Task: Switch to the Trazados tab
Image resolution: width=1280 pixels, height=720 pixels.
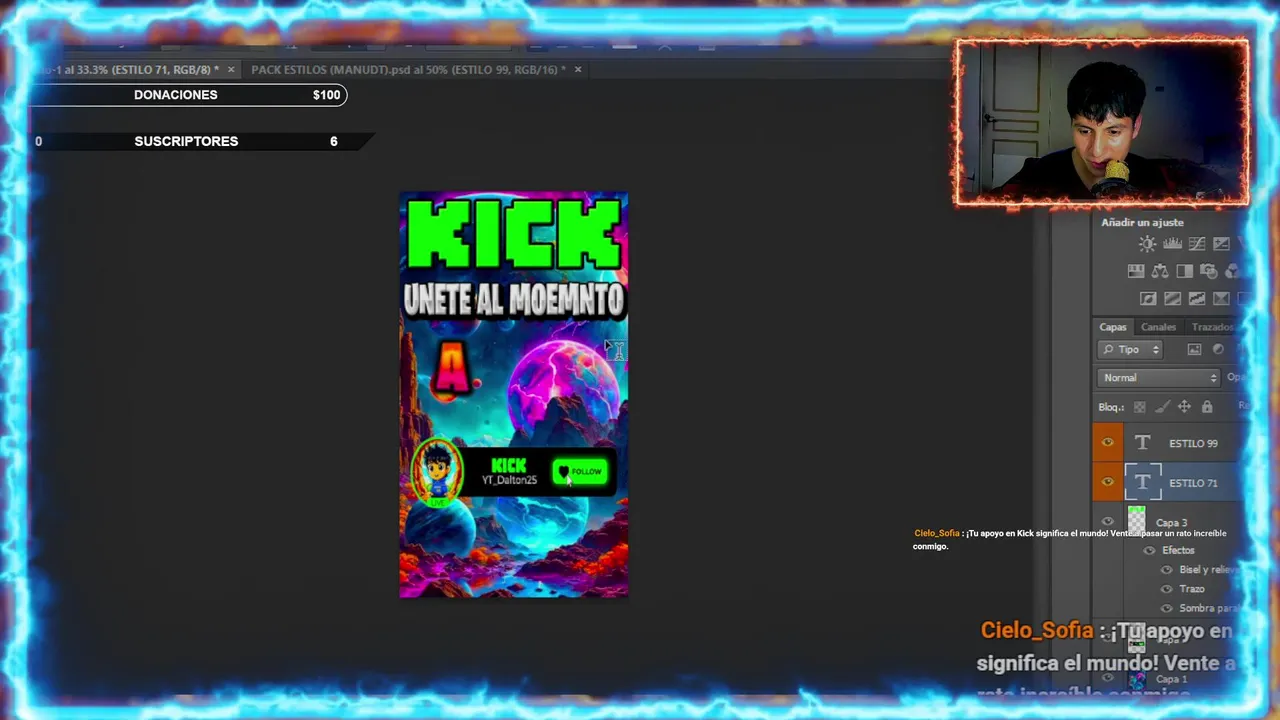Action: point(1213,327)
